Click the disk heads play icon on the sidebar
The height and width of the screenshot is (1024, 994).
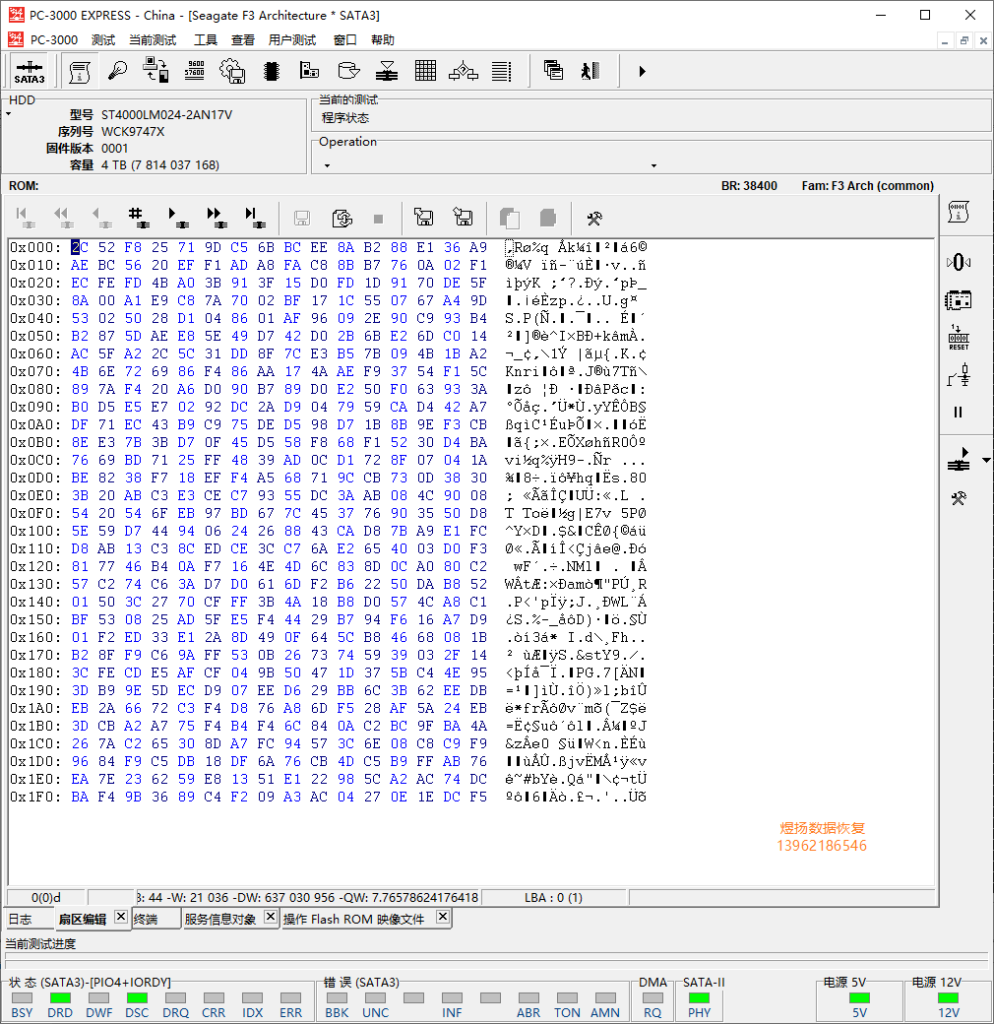958,459
